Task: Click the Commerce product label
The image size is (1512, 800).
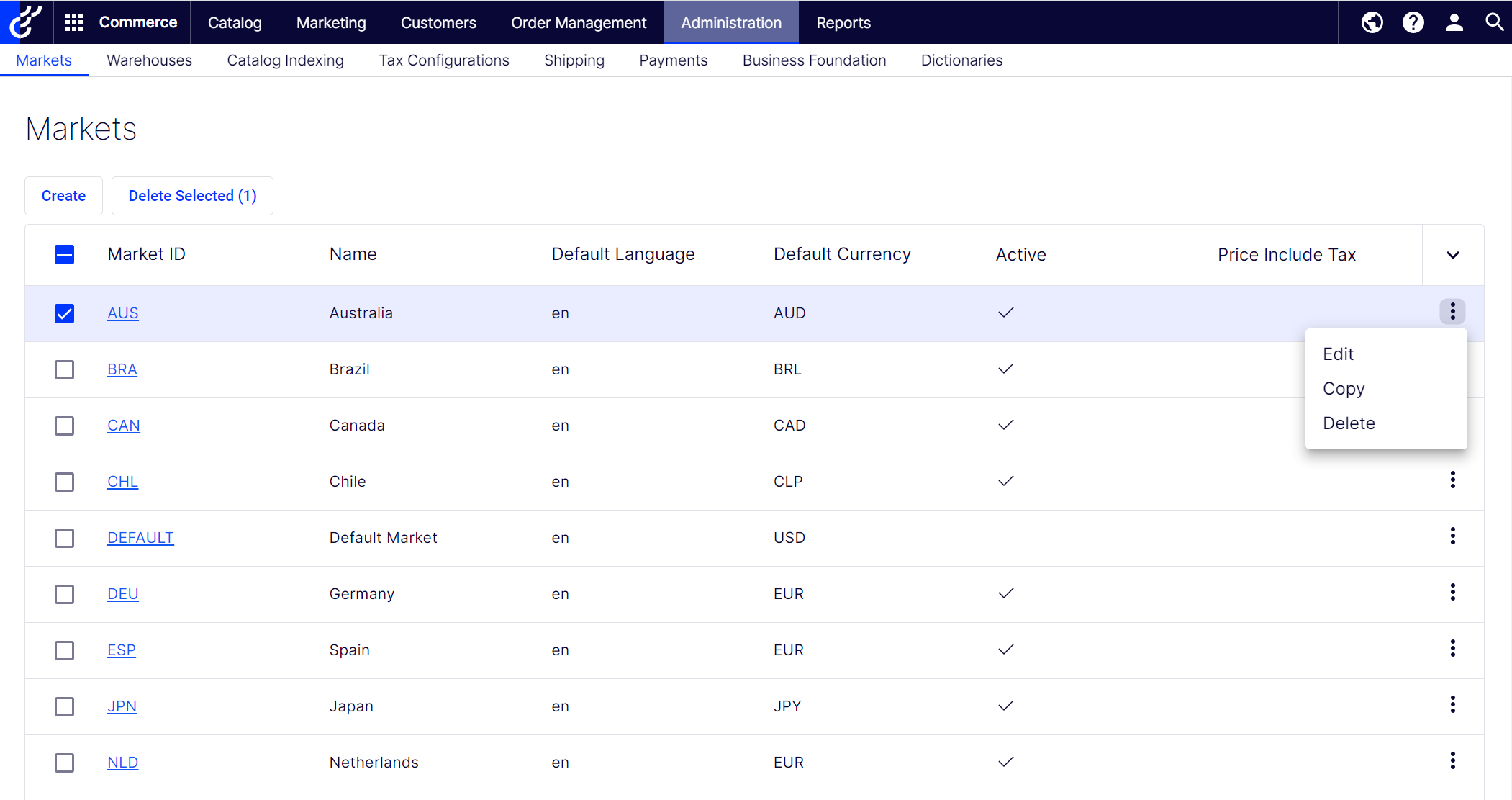Action: pos(138,22)
